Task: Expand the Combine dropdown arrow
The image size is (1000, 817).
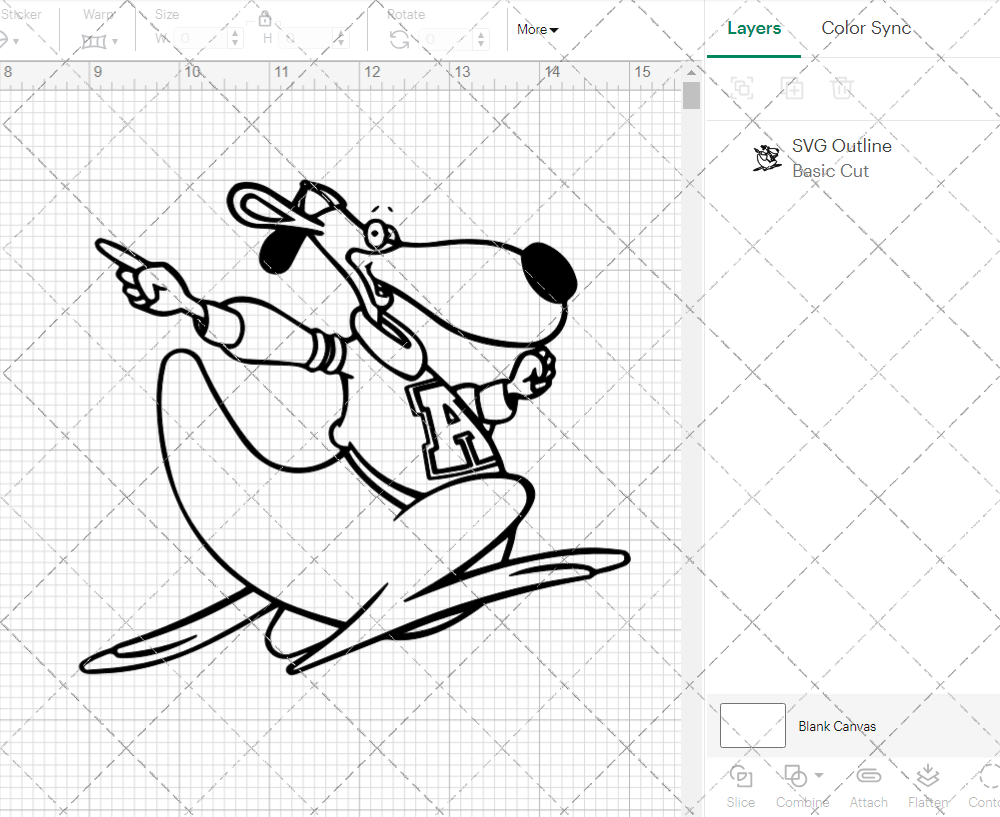Action: pyautogui.click(x=819, y=776)
